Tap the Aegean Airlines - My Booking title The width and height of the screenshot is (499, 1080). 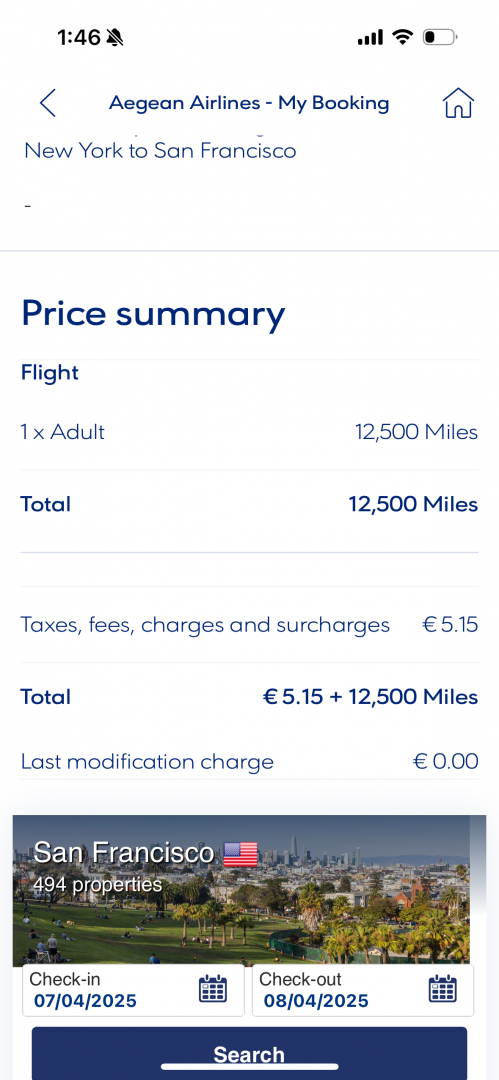tap(249, 103)
